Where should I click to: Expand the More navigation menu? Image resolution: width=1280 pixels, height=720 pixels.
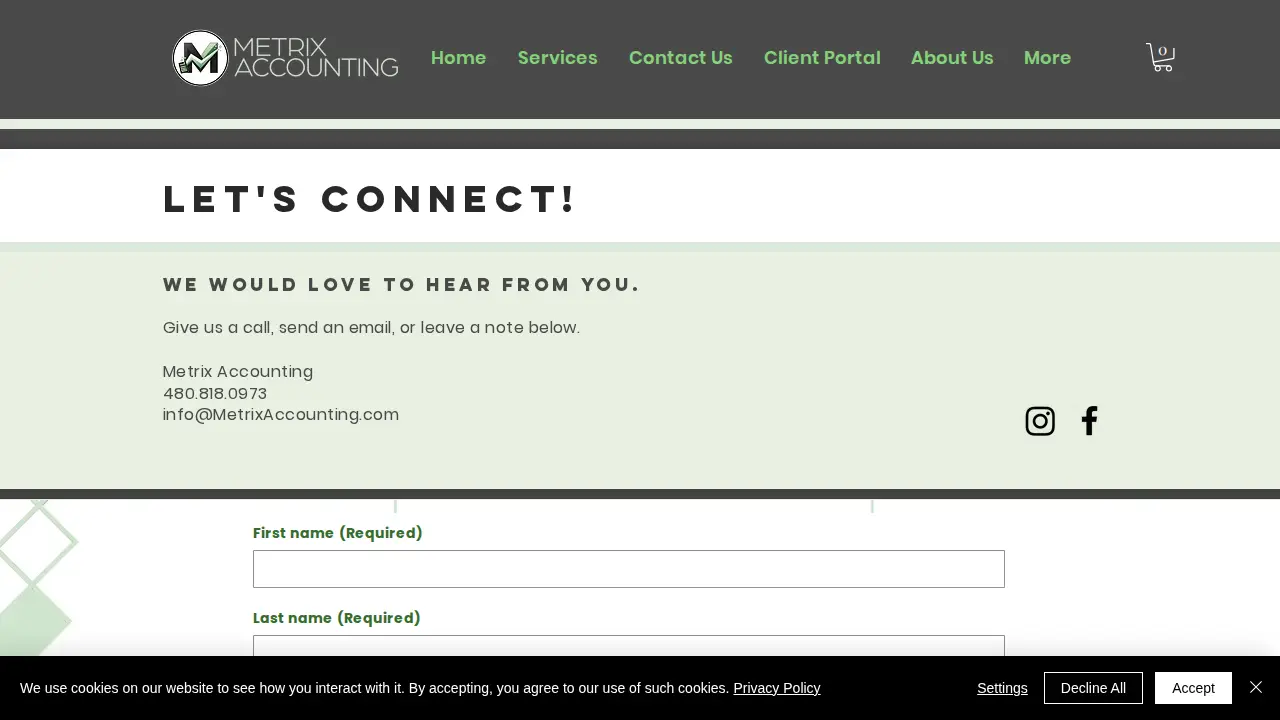1047,58
